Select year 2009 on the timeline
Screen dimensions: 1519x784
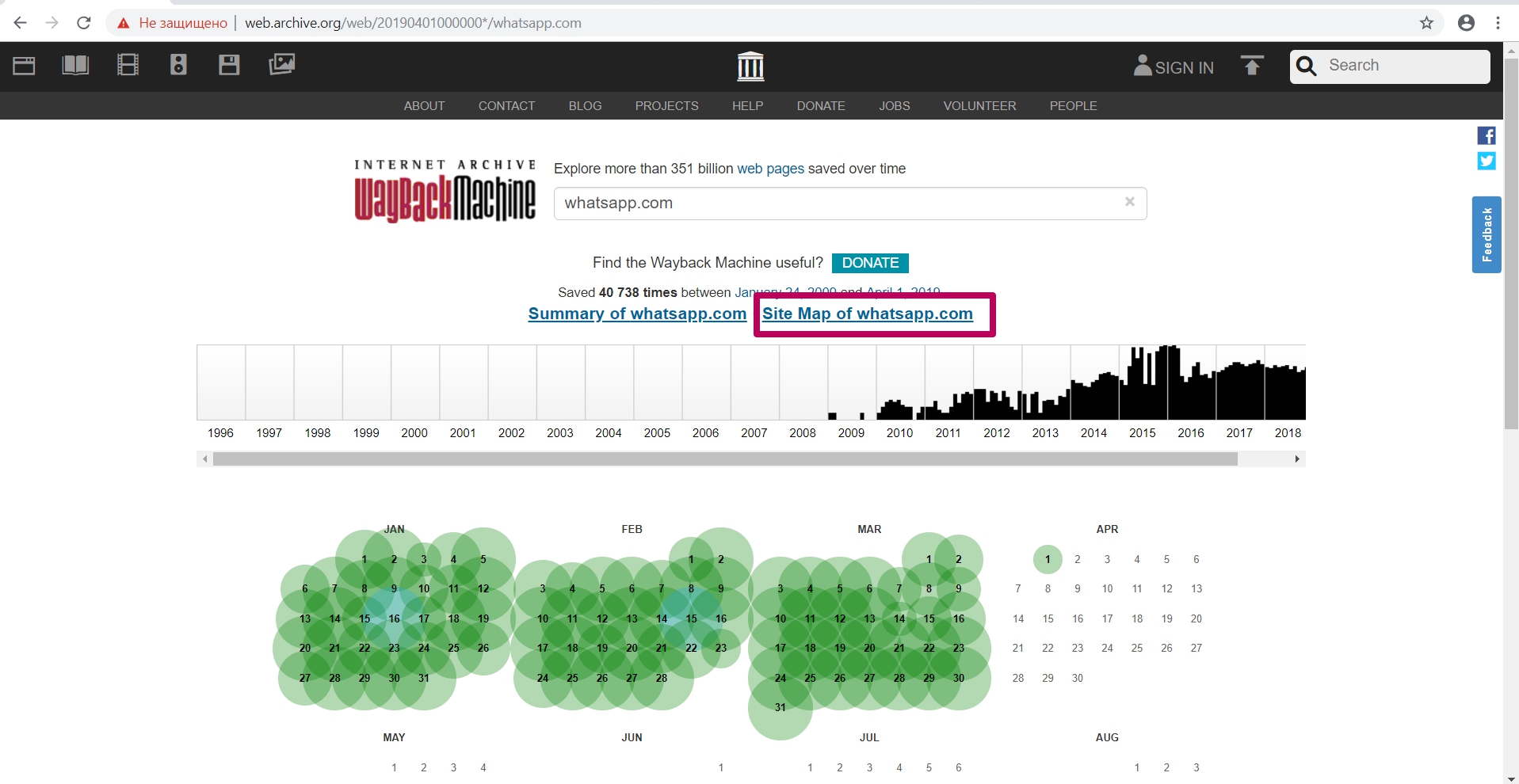[x=851, y=432]
